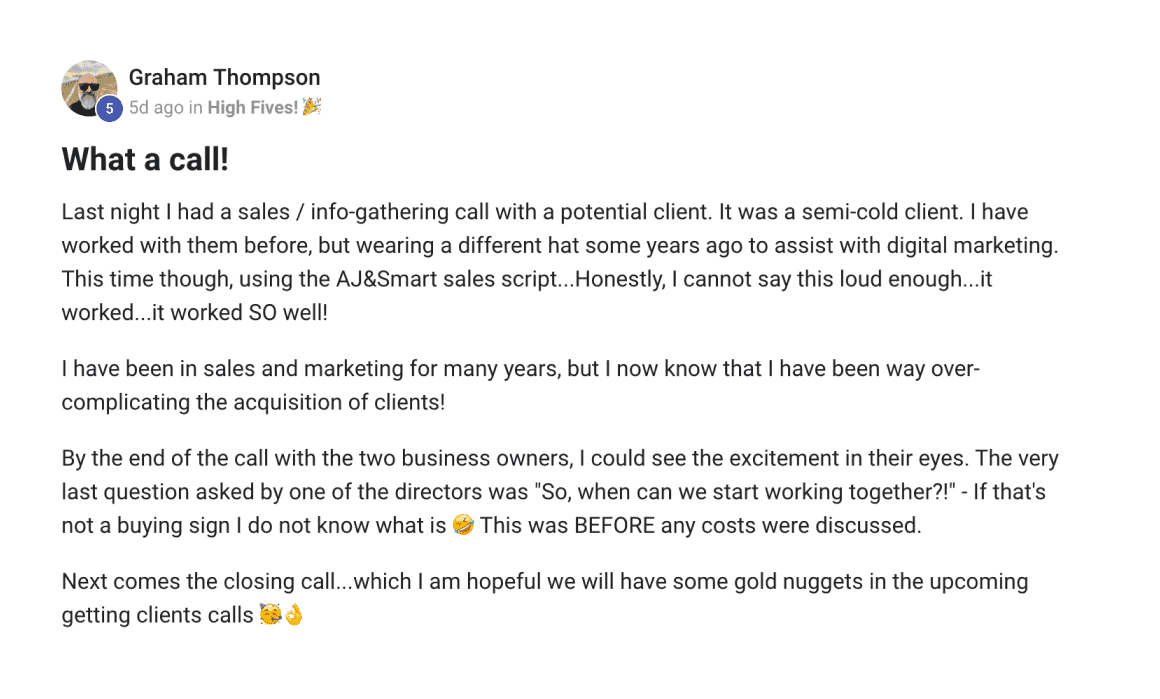Click the capitalized word 'BEFORE'
The width and height of the screenshot is (1160, 699).
click(614, 526)
